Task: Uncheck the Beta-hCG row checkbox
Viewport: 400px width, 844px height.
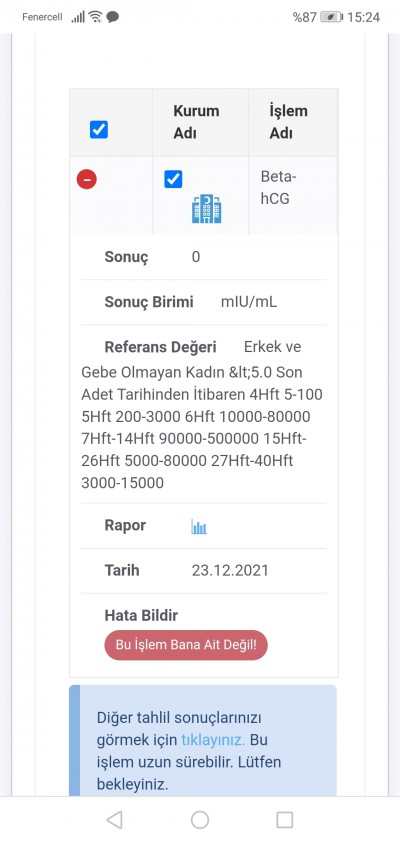Action: [173, 179]
